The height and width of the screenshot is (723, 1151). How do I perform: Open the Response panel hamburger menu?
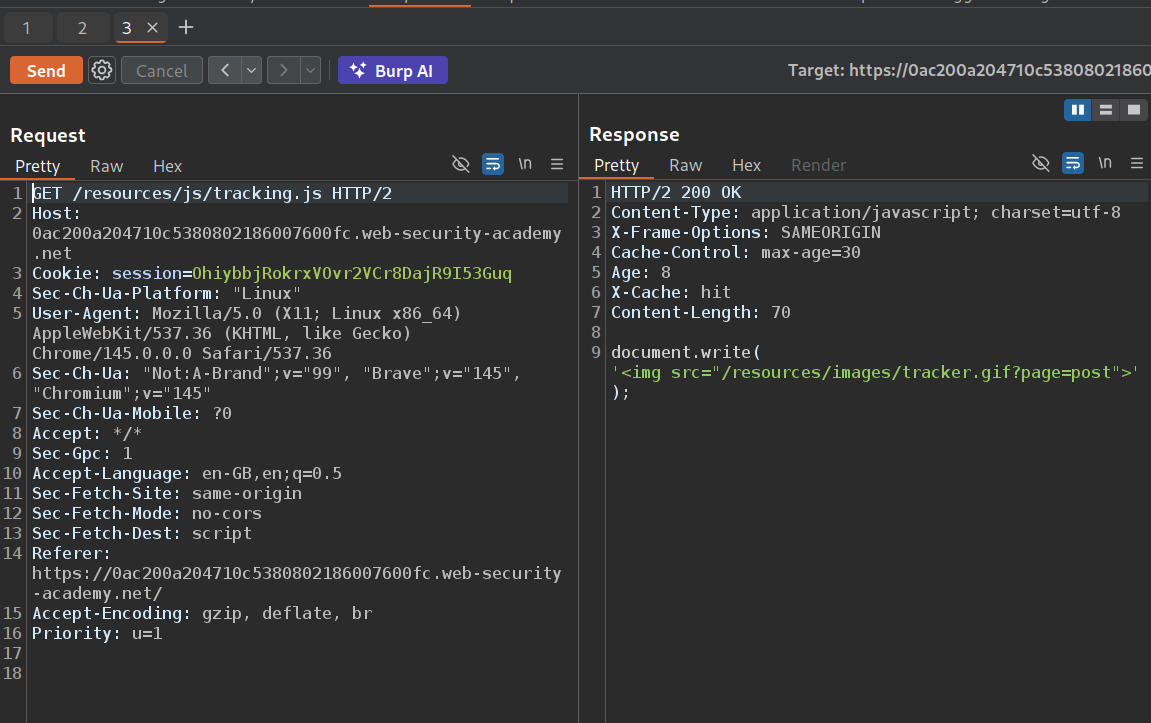pos(1137,163)
